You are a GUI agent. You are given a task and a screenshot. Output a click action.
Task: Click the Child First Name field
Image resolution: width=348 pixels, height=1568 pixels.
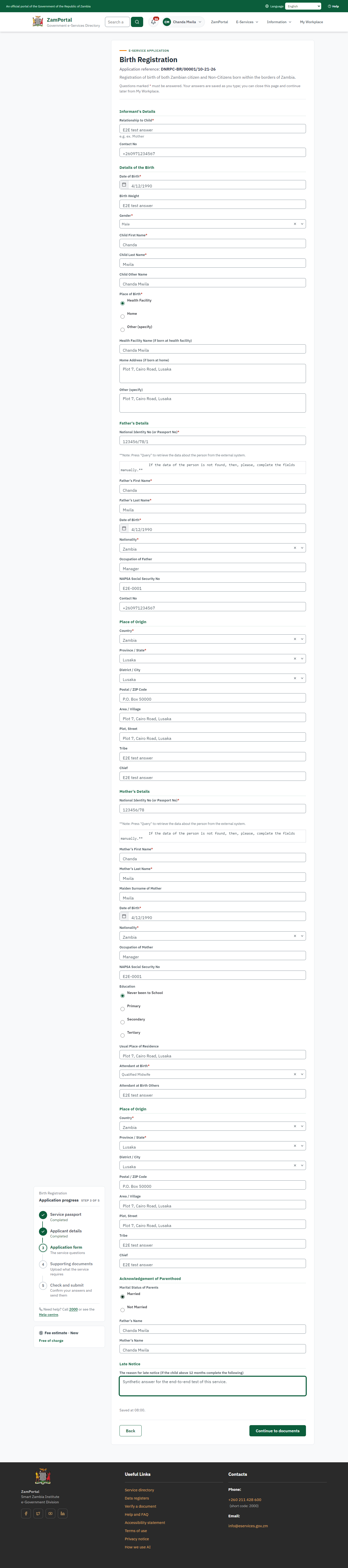point(212,243)
